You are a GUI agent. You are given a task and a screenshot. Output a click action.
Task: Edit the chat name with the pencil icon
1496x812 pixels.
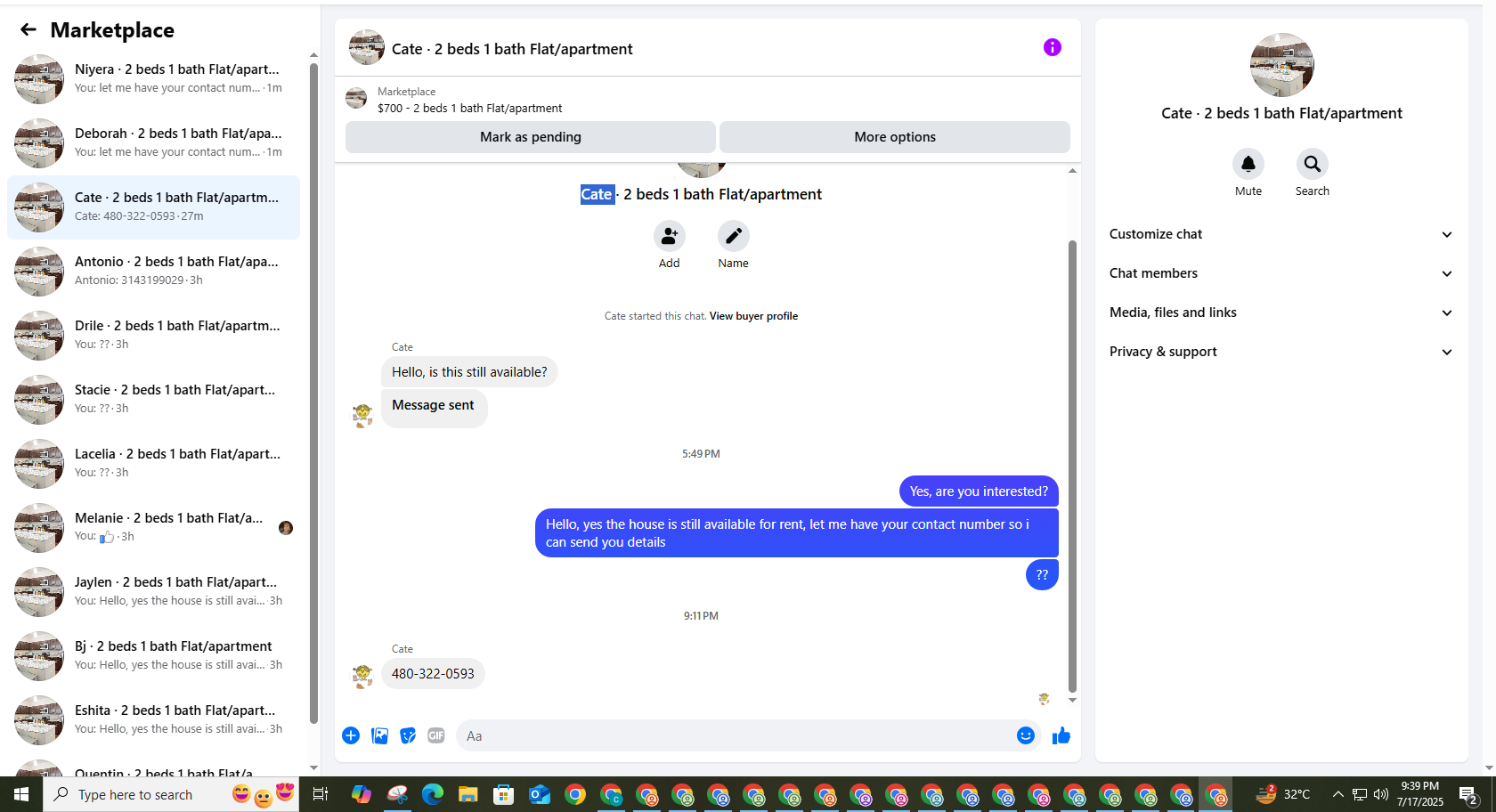coord(734,236)
